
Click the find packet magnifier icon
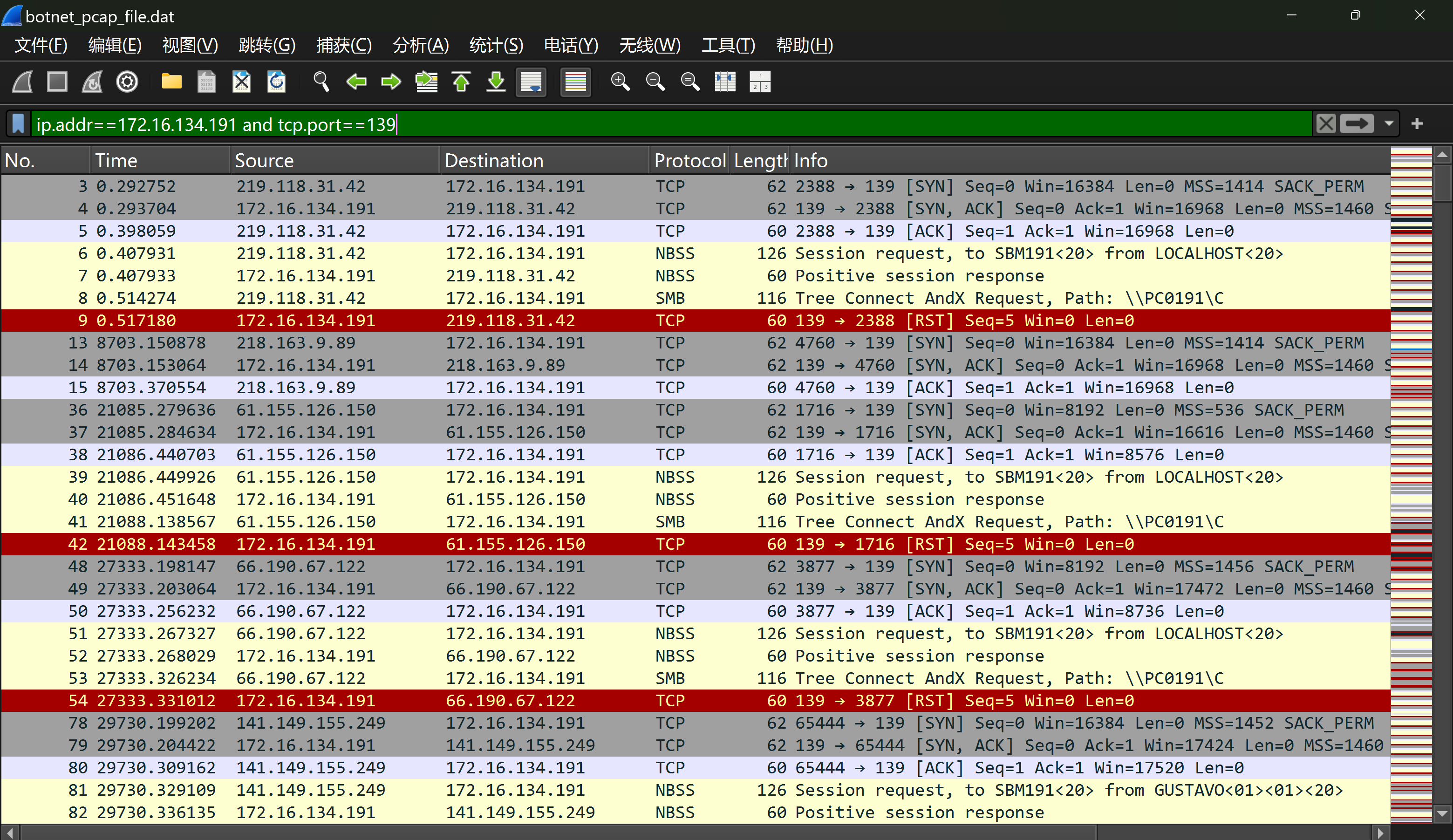pyautogui.click(x=321, y=82)
